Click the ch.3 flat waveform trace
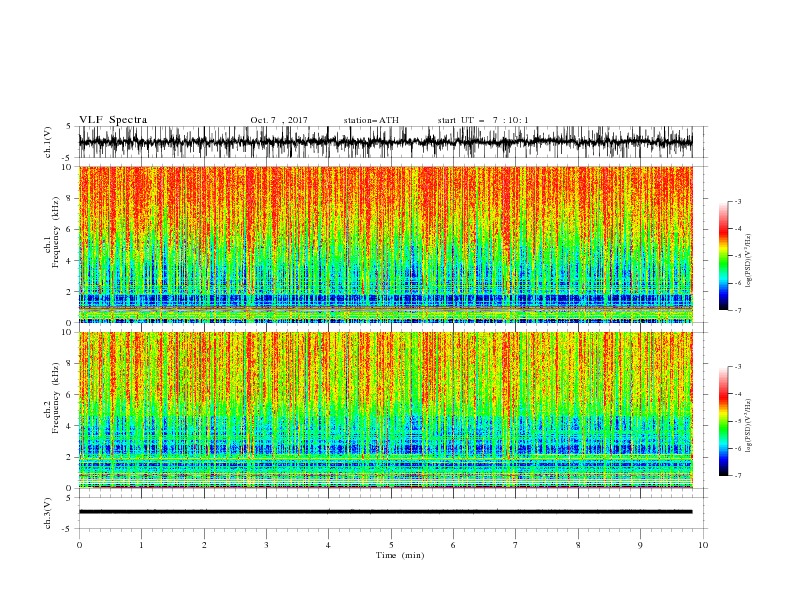The image size is (792, 612). (x=385, y=512)
